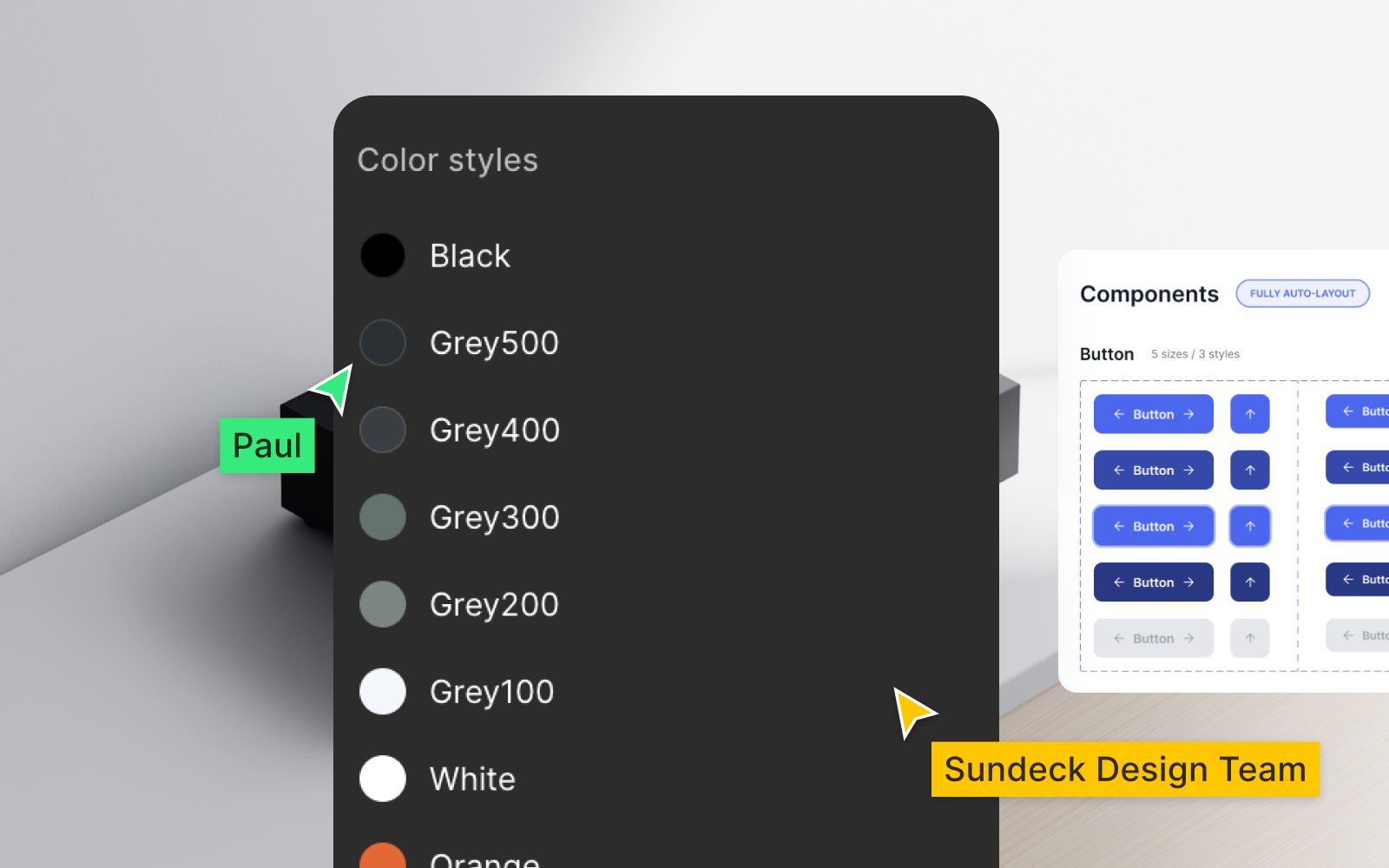The image size is (1389, 868).
Task: Click the disabled grey up-arrow icon
Action: pyautogui.click(x=1250, y=638)
